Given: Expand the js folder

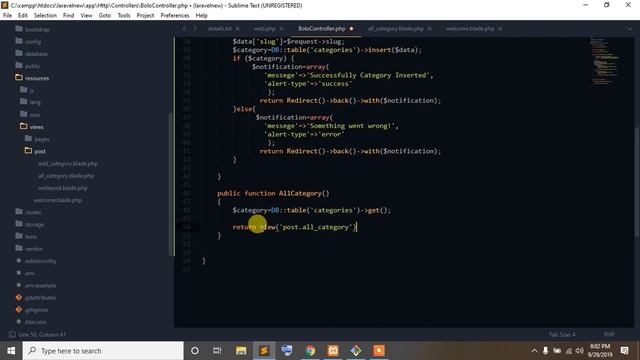Looking at the screenshot, I should (x=27, y=90).
